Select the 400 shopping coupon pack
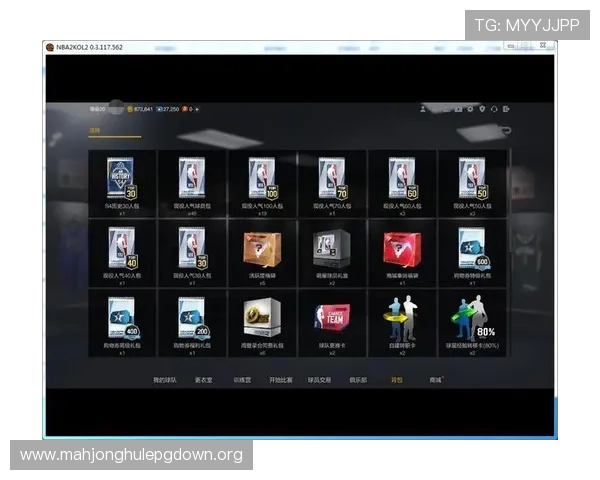The image size is (600, 480). click(122, 316)
